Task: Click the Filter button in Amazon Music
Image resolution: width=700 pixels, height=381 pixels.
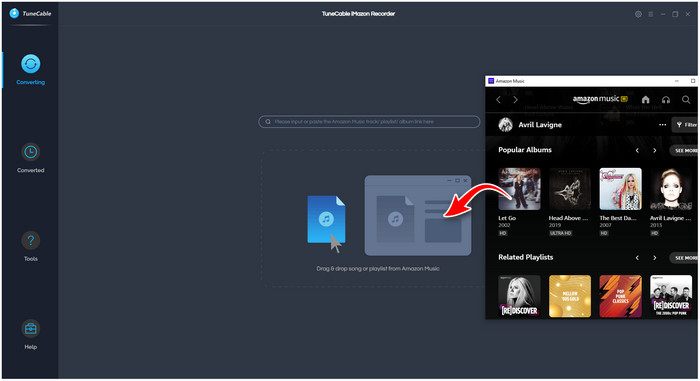Action: pyautogui.click(x=685, y=125)
